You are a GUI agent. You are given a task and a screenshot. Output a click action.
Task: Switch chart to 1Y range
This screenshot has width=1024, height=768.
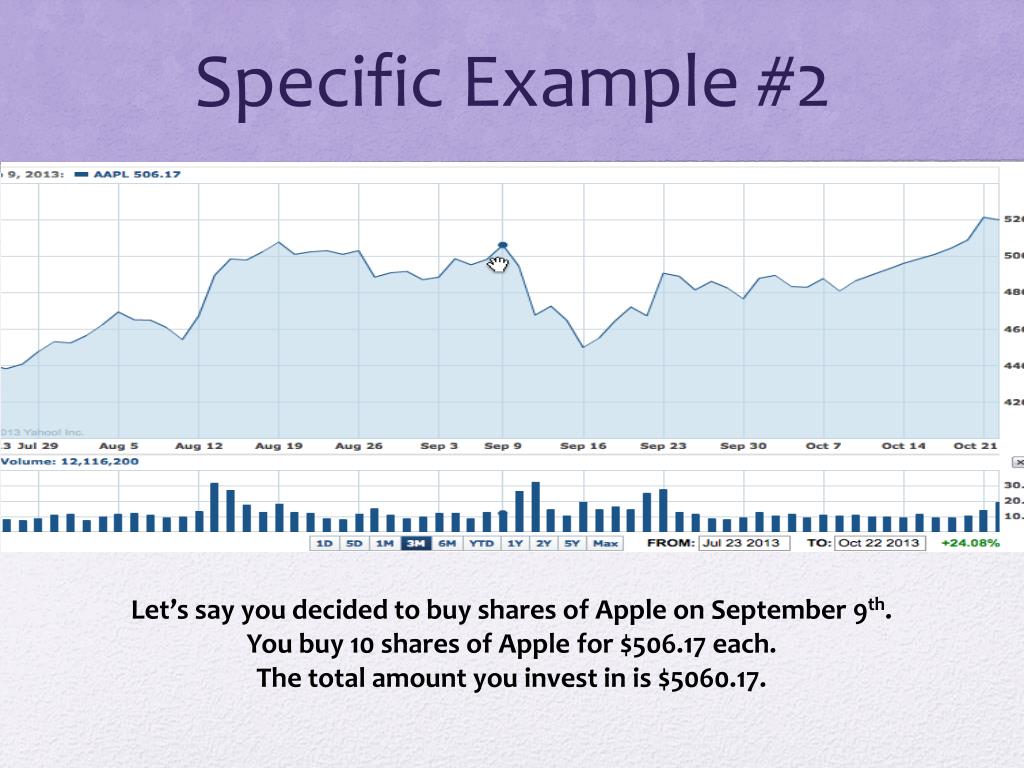click(515, 543)
